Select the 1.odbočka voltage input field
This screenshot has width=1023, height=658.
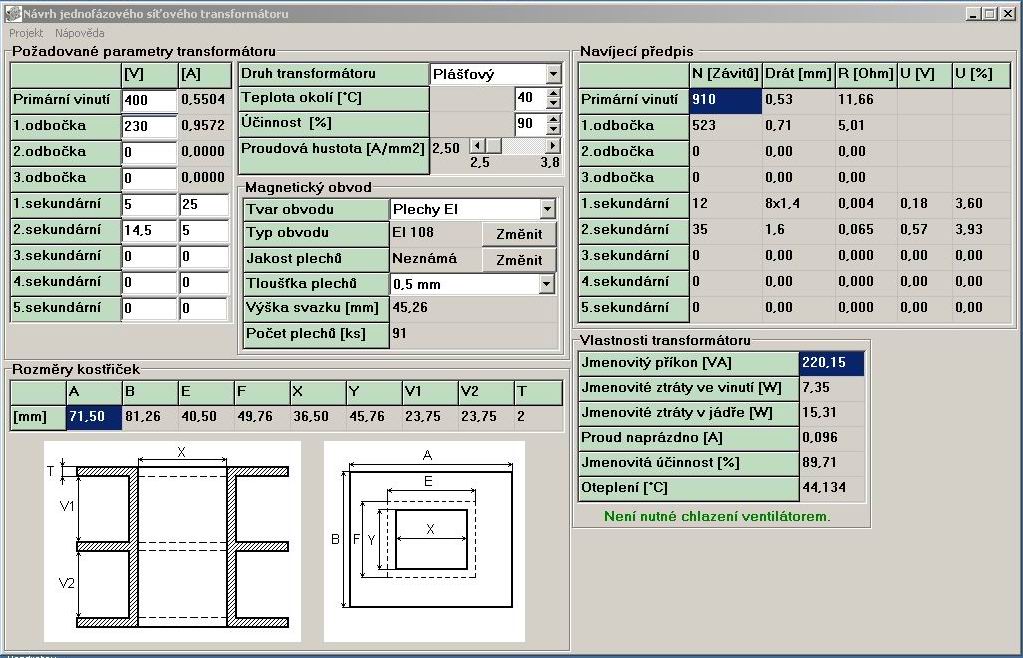(x=149, y=126)
